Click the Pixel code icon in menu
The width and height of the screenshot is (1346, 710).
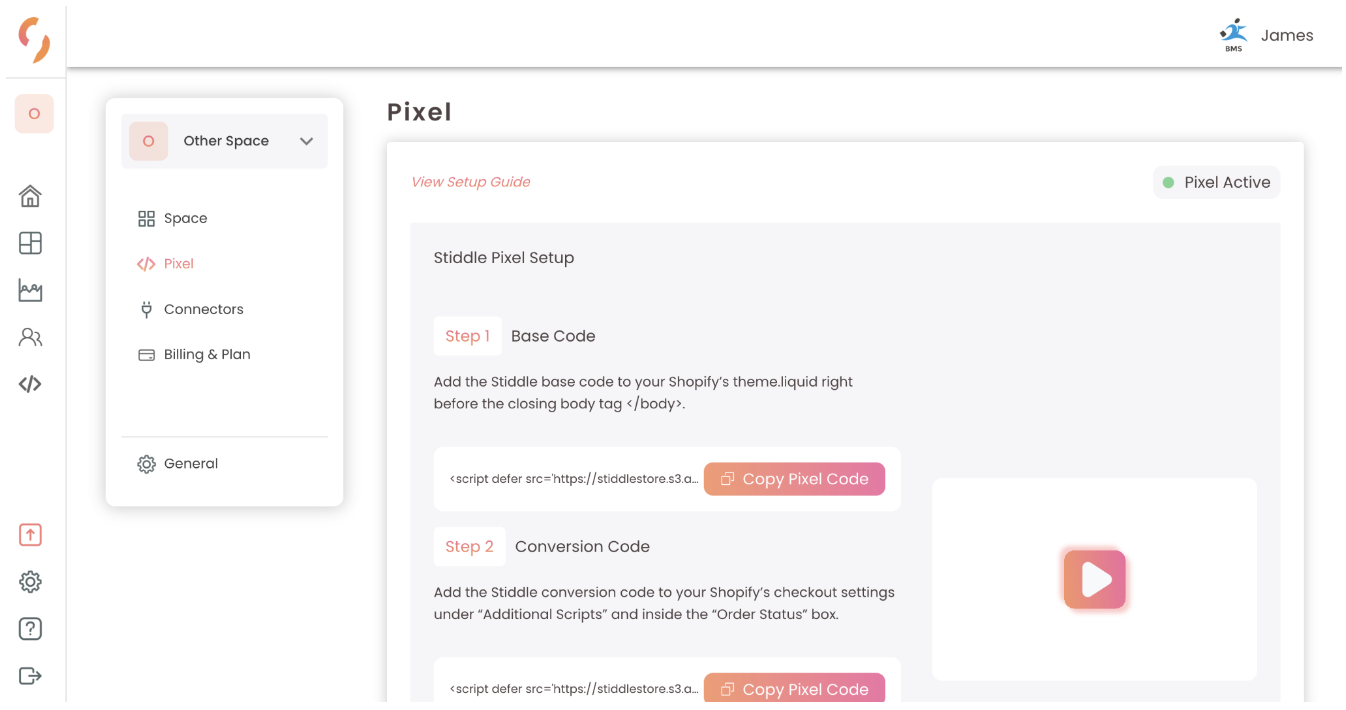(146, 264)
